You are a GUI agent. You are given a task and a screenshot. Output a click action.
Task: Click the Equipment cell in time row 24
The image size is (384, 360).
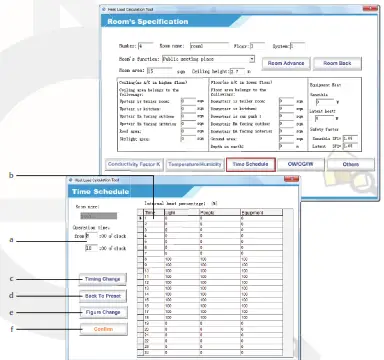262,352
